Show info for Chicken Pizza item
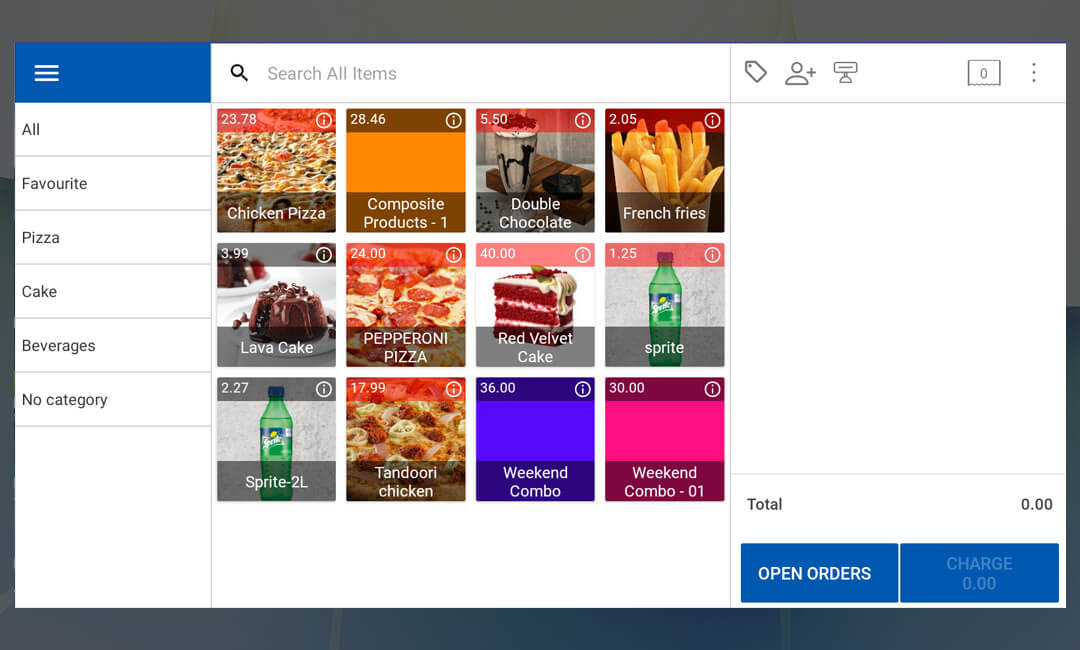This screenshot has height=650, width=1080. [x=324, y=120]
